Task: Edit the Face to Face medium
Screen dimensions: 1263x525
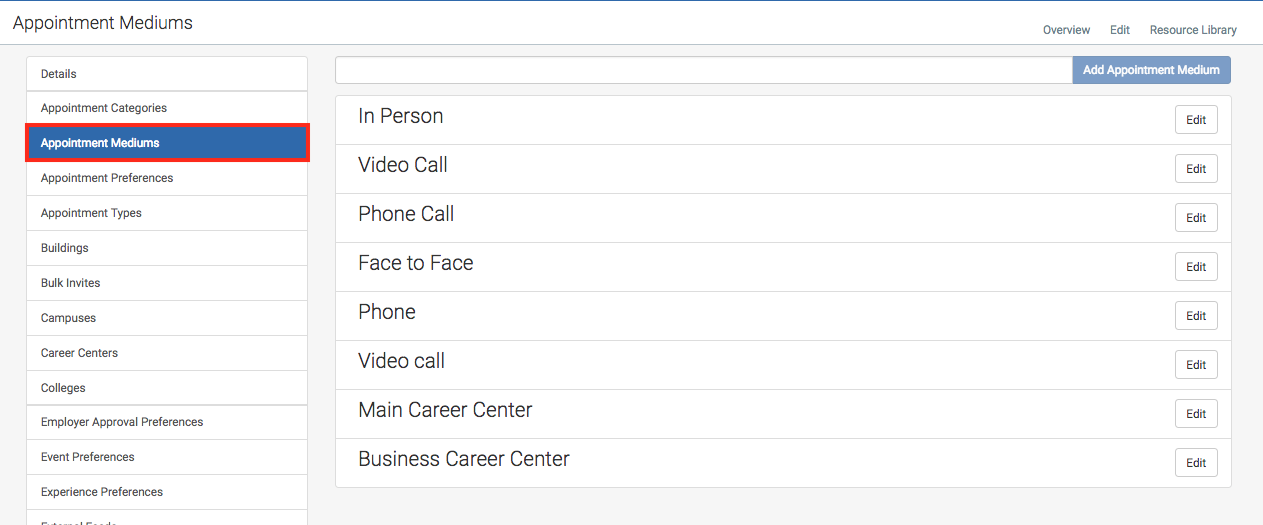Action: click(x=1196, y=267)
